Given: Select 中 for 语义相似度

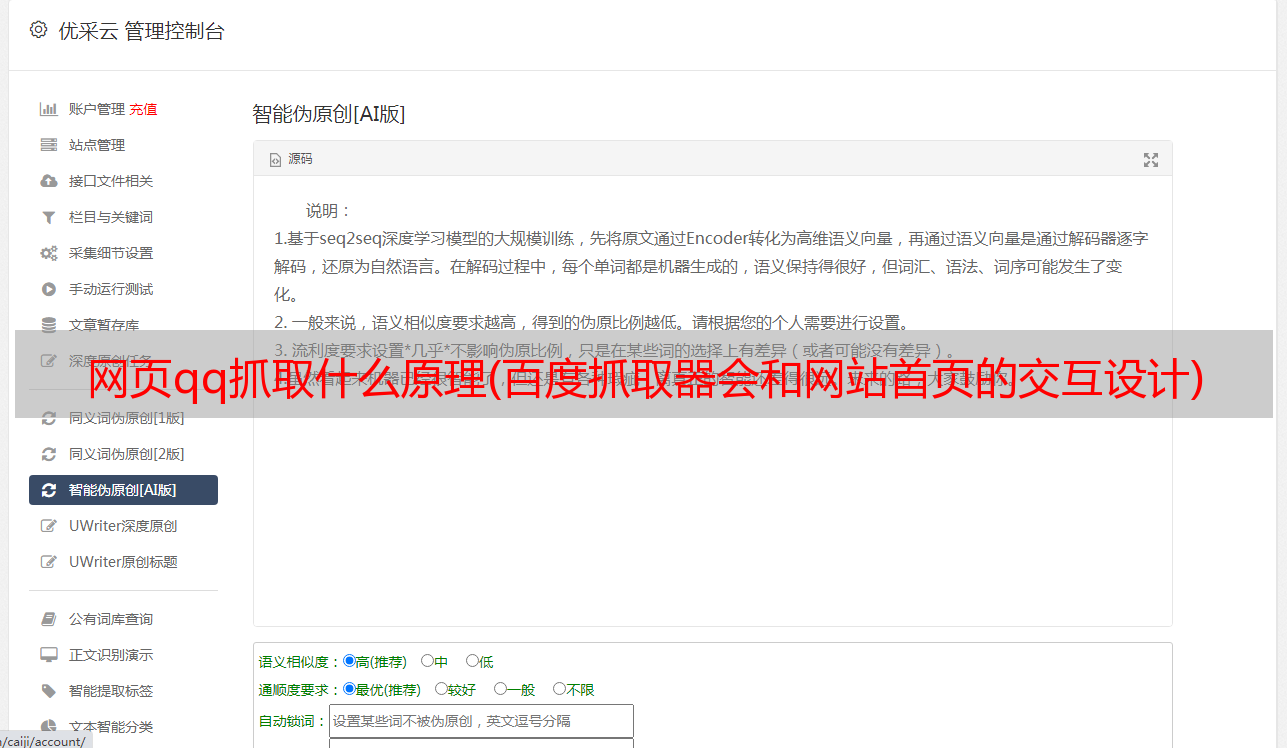Looking at the screenshot, I should coord(427,661).
